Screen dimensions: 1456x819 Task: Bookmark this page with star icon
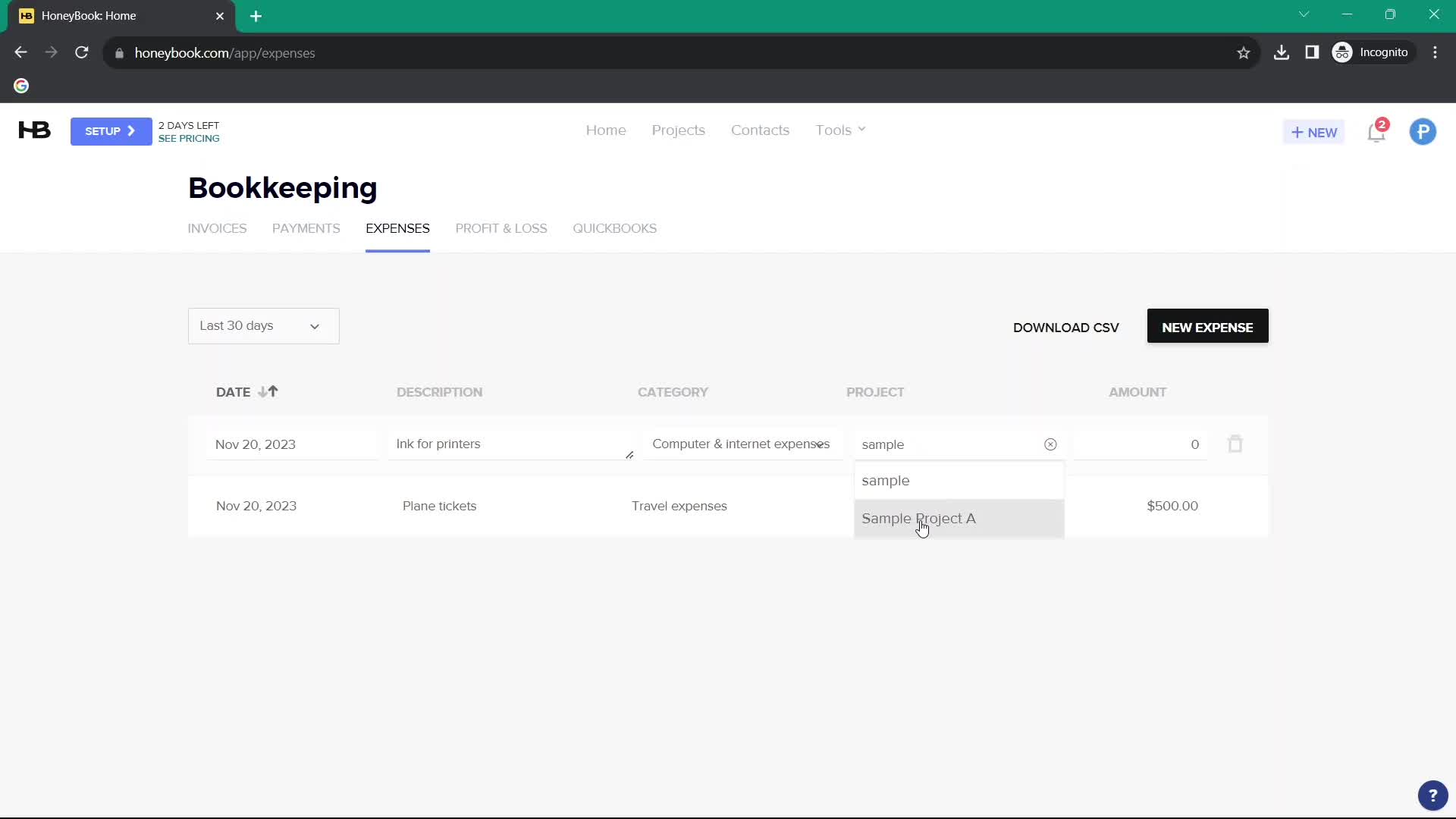pos(1243,53)
